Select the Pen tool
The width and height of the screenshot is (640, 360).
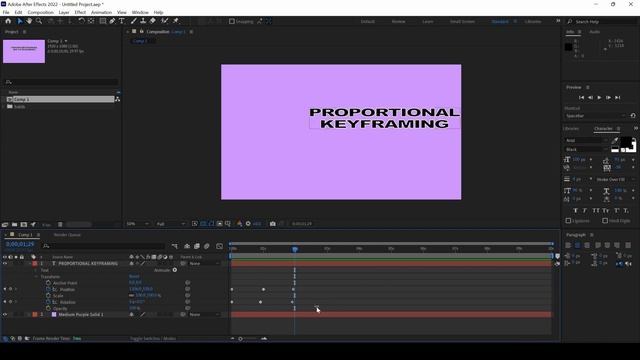[112, 21]
